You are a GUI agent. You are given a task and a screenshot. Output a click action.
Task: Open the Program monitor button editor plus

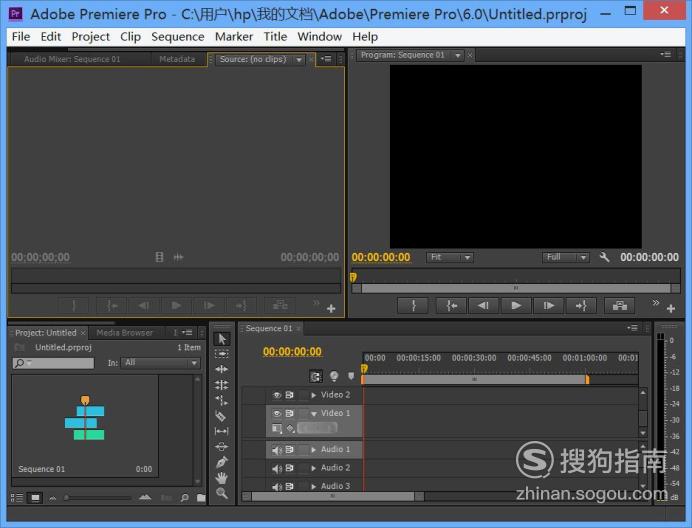point(671,309)
